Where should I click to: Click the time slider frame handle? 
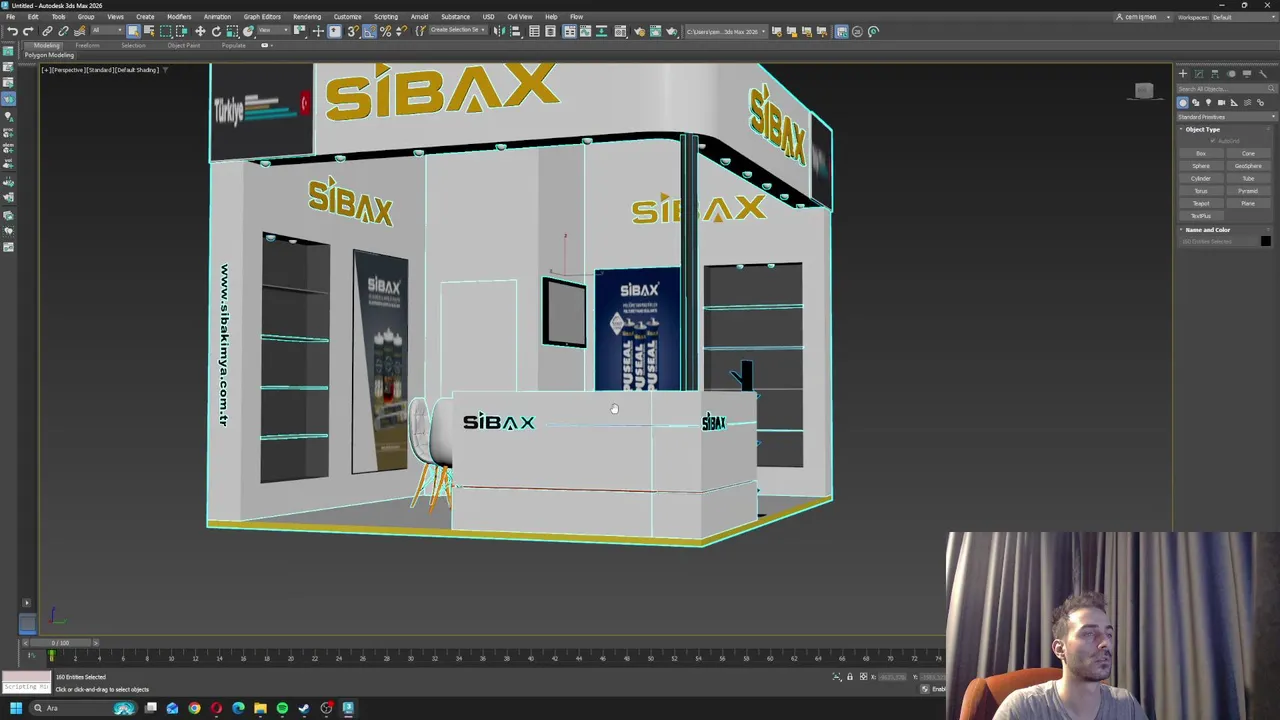pos(60,643)
